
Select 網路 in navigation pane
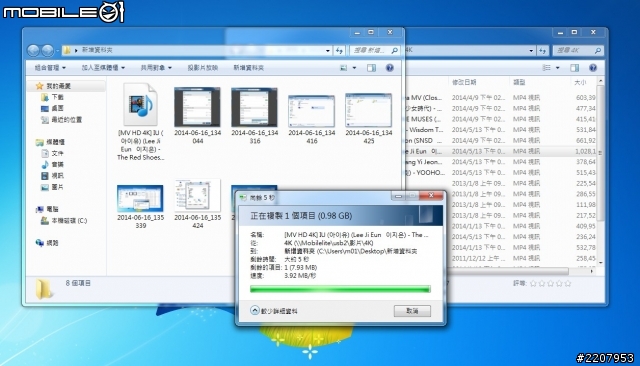click(x=52, y=243)
